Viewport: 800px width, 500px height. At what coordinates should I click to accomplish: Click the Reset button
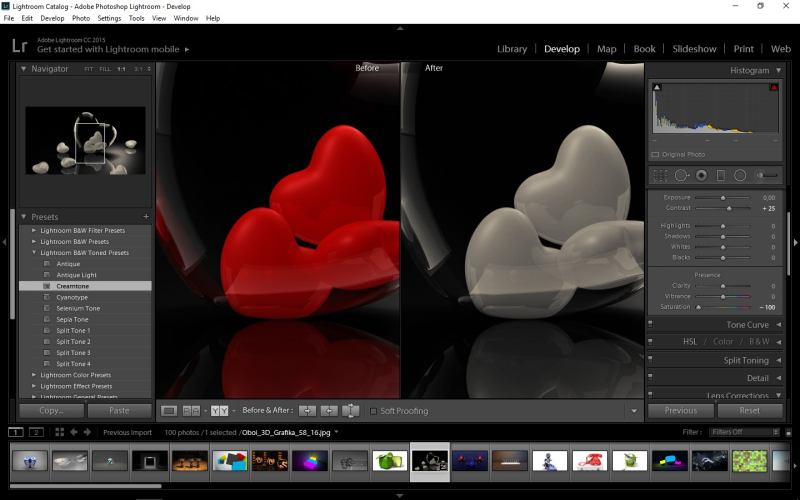[x=749, y=411]
